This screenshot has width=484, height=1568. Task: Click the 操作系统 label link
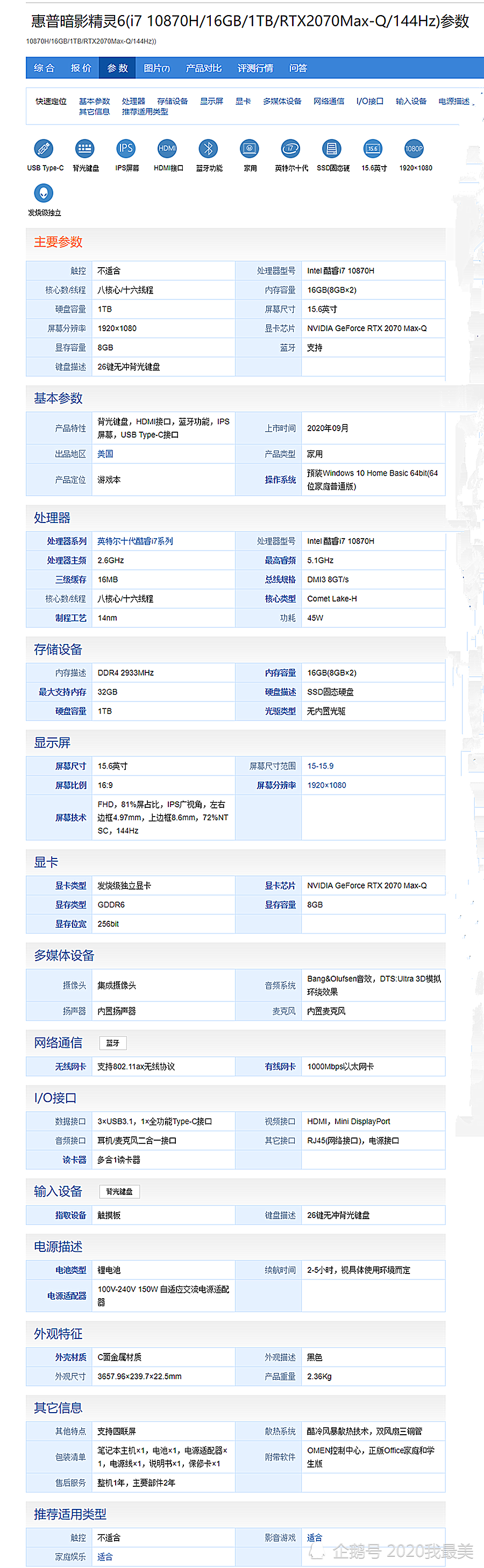280,479
